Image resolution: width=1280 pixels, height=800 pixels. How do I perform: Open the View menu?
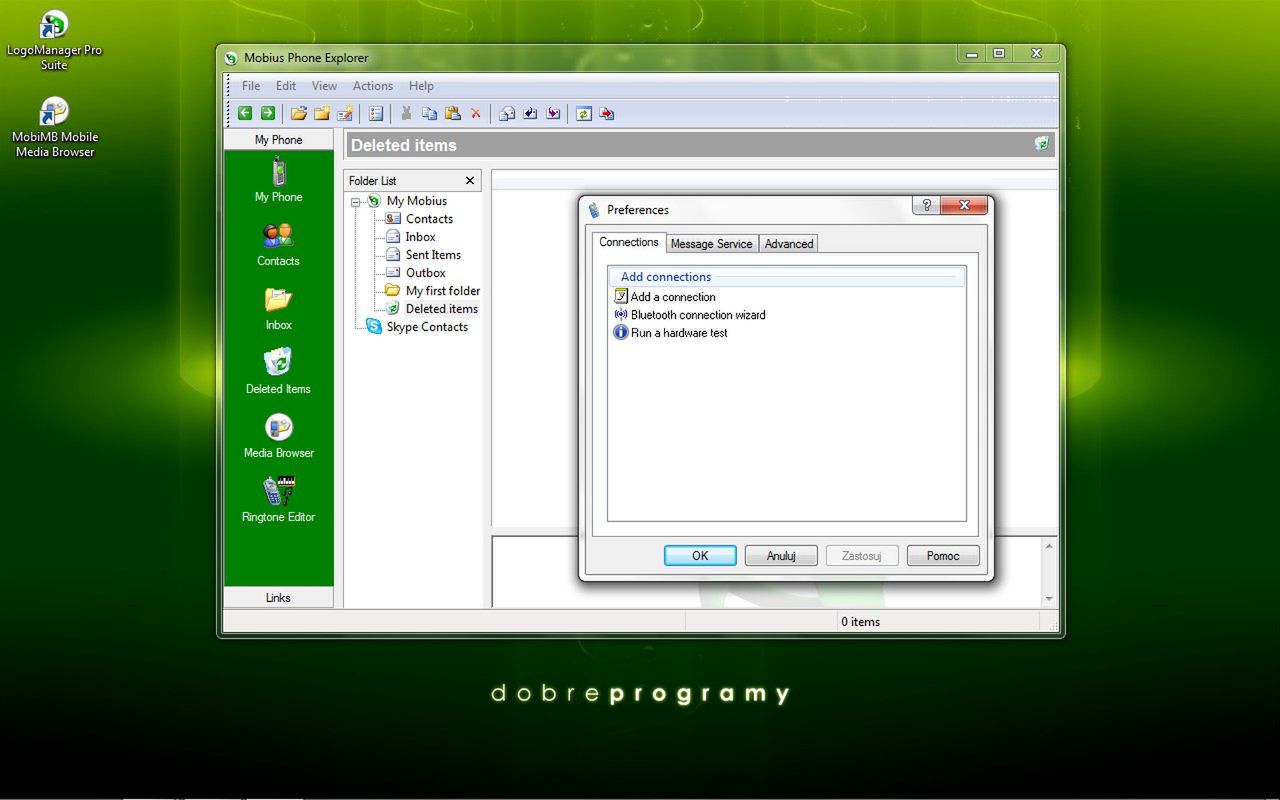click(x=324, y=86)
